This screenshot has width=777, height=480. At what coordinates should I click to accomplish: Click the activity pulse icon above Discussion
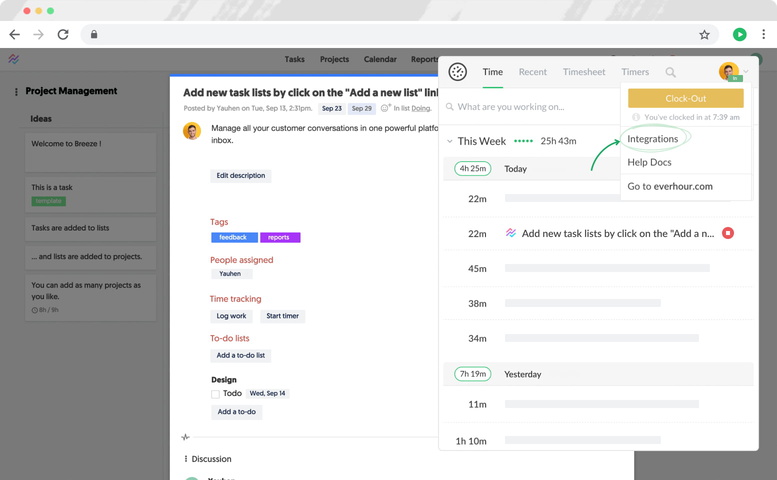click(185, 437)
